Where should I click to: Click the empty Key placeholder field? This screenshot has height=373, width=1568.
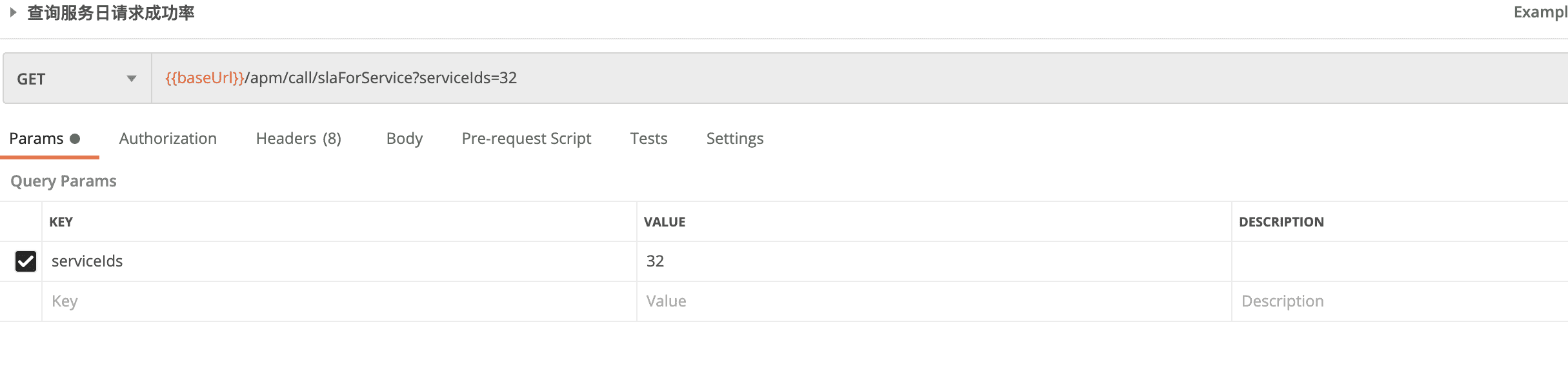coord(336,301)
